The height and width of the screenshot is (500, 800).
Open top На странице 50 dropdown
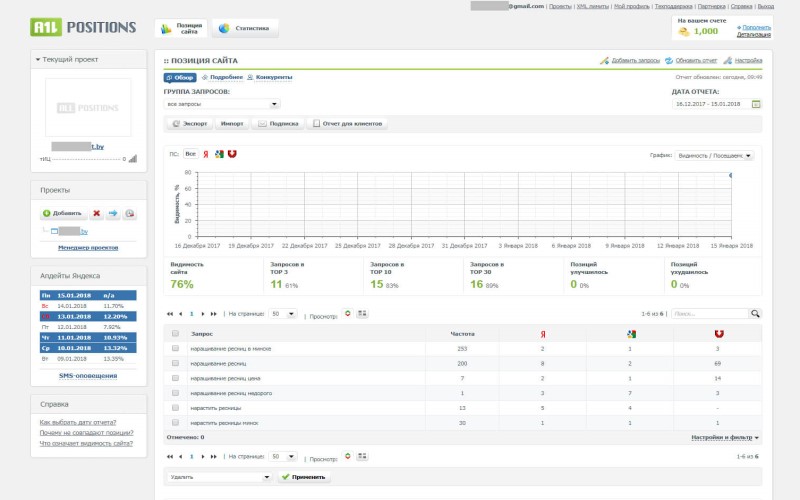(283, 314)
